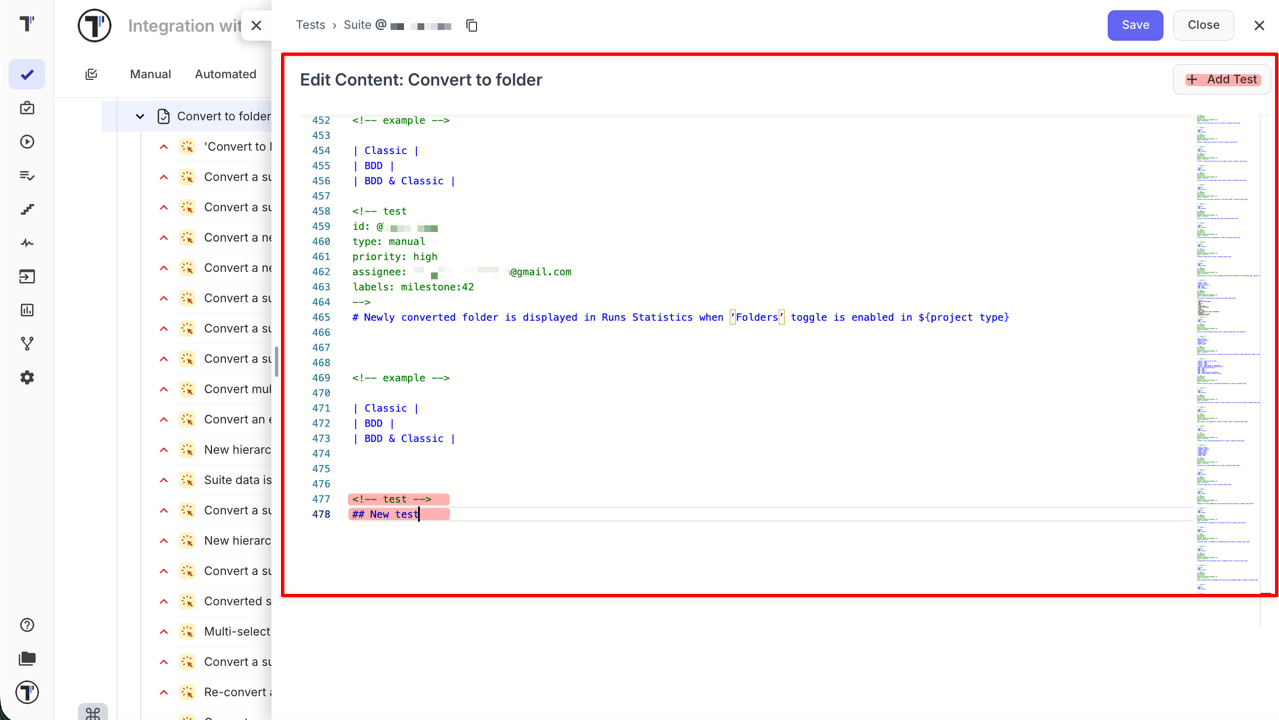Click the Add Test button
1279x720 pixels.
pyautogui.click(x=1221, y=79)
